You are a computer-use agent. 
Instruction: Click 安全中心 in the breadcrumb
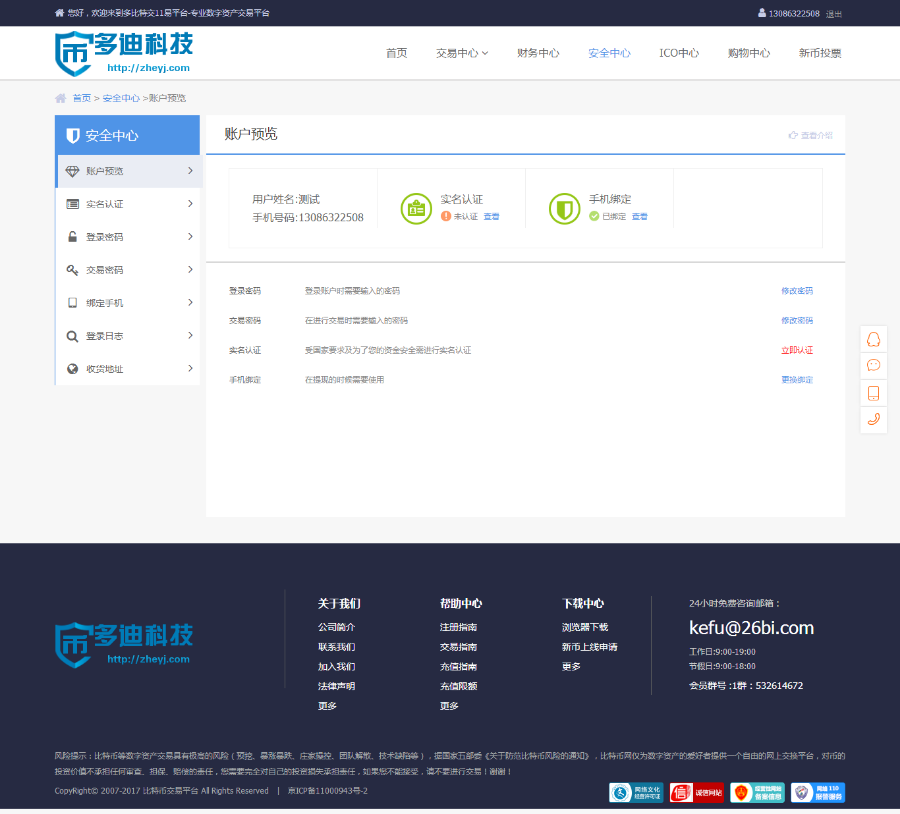click(121, 98)
